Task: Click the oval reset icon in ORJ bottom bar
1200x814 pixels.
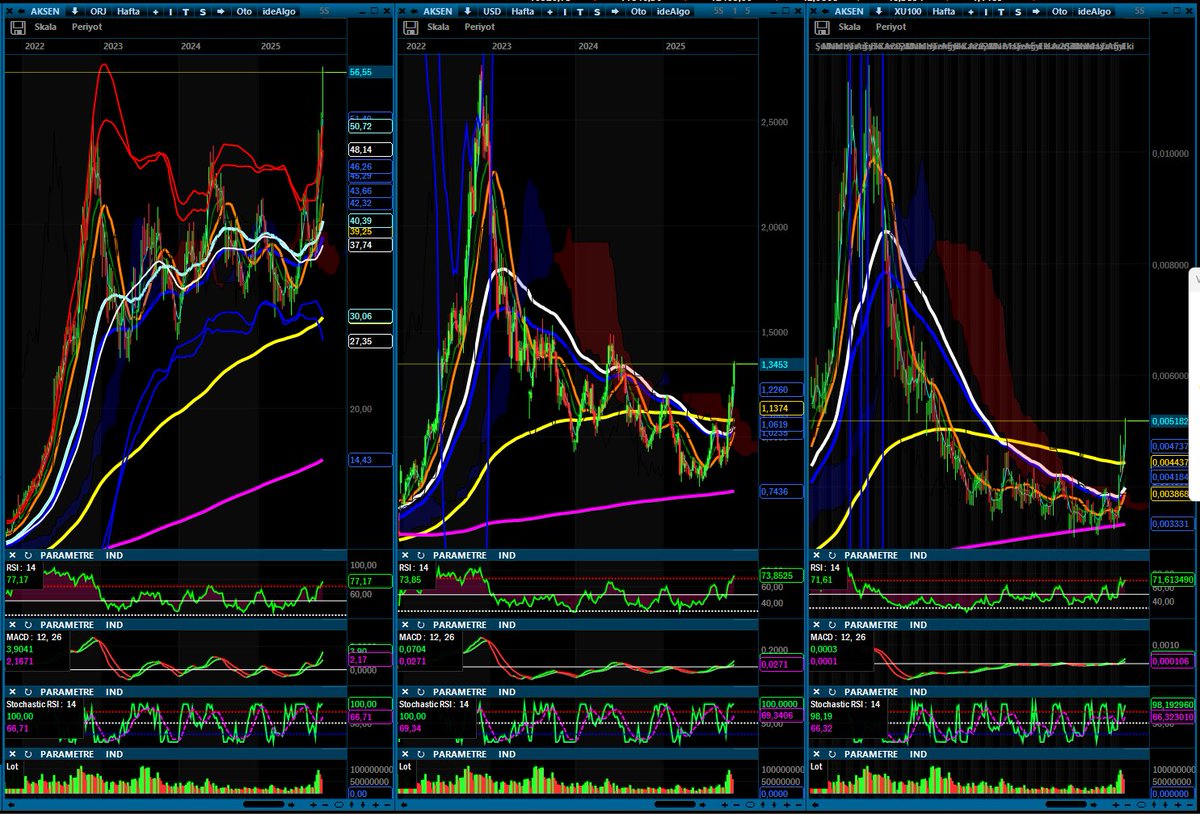Action: pyautogui.click(x=339, y=804)
